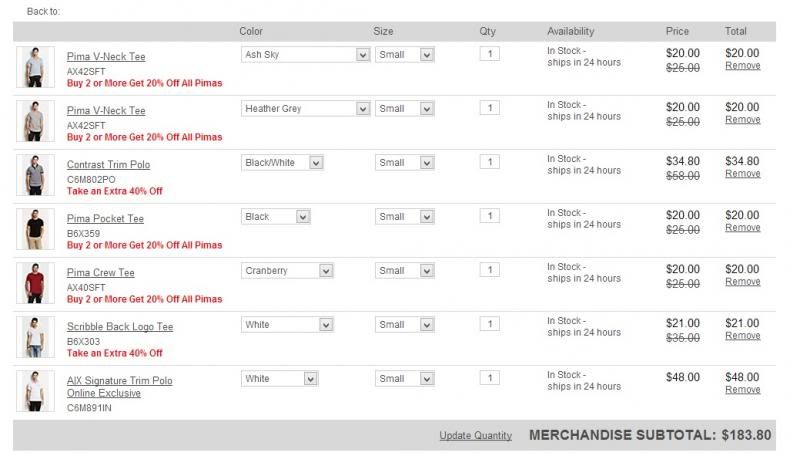Viewport: 800px width, 455px height.
Task: Click the Update Quantity link
Action: click(475, 436)
